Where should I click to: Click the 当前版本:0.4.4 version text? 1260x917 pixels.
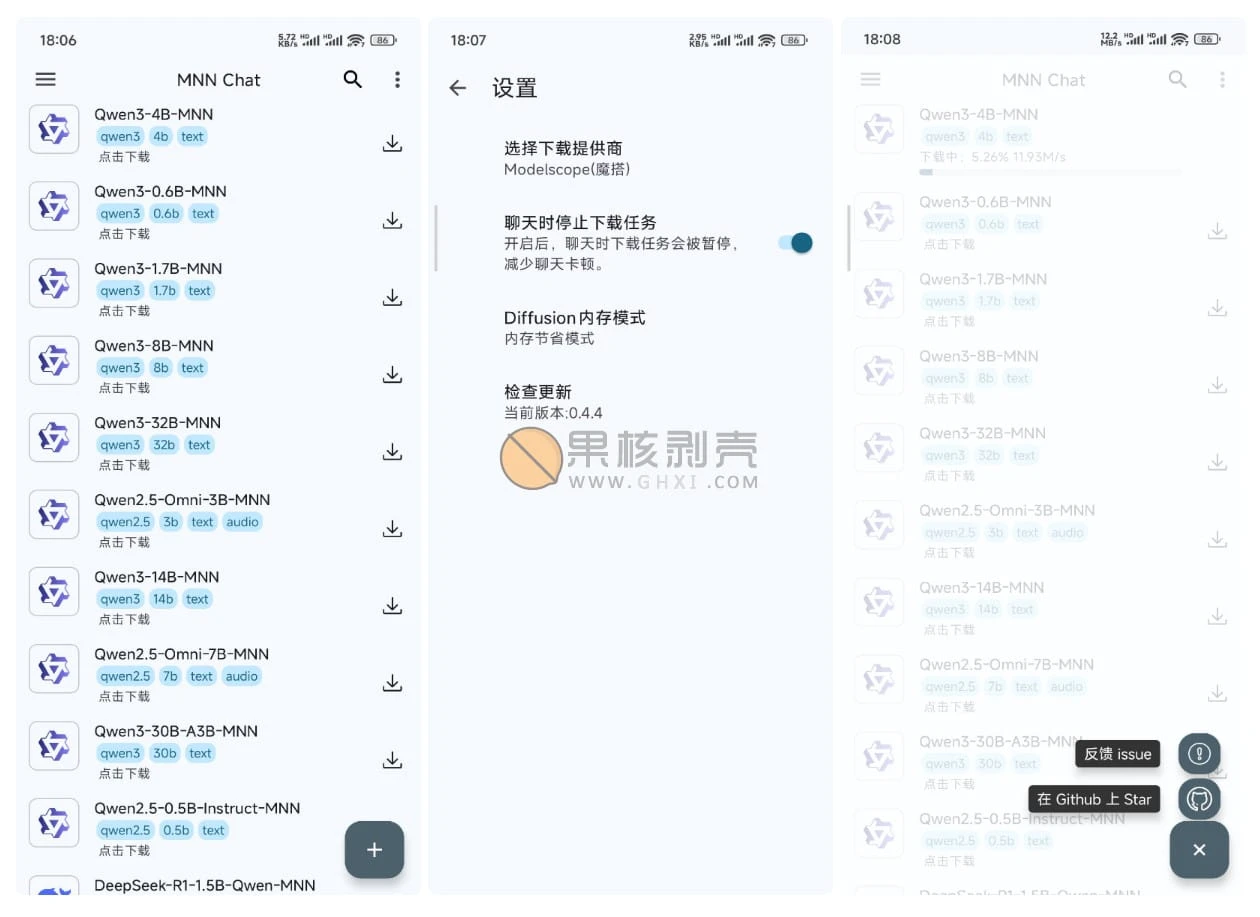[553, 413]
